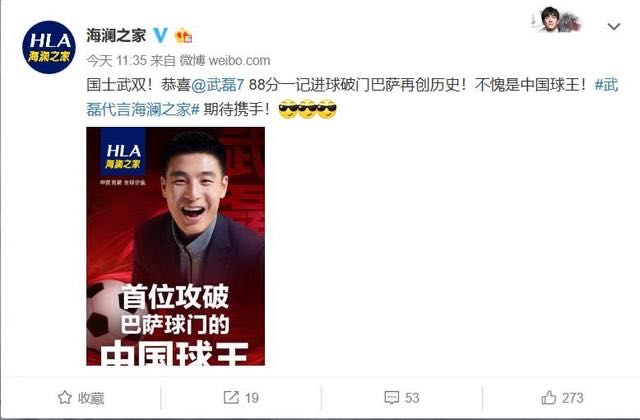This screenshot has width=640, height=420.
Task: Click the star icon to favorite post
Action: [x=65, y=397]
